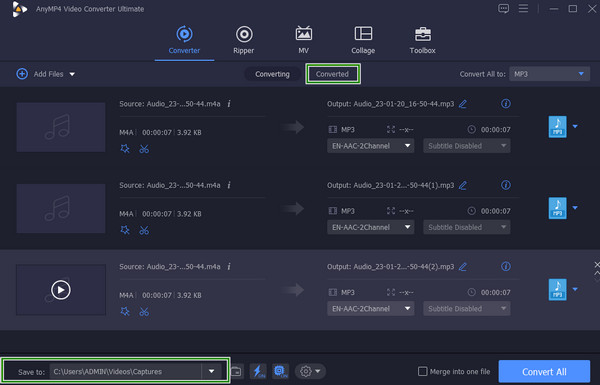The height and width of the screenshot is (385, 600).
Task: Play the third audio file thumbnail
Action: [61, 290]
